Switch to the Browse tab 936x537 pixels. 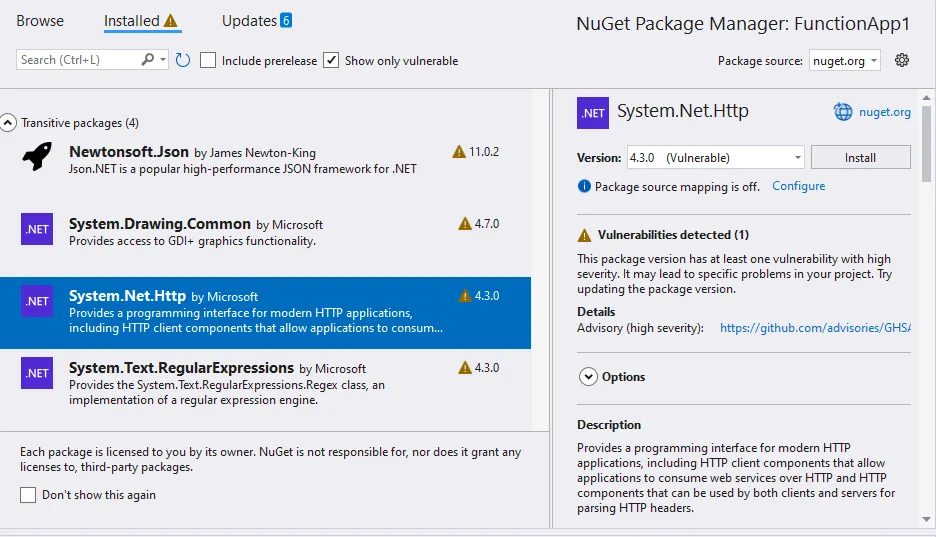pos(40,21)
